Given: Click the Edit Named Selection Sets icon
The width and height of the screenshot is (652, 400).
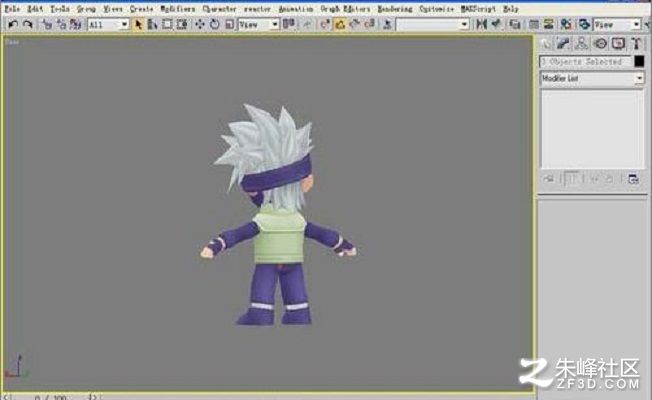Looking at the screenshot, I should (x=387, y=25).
